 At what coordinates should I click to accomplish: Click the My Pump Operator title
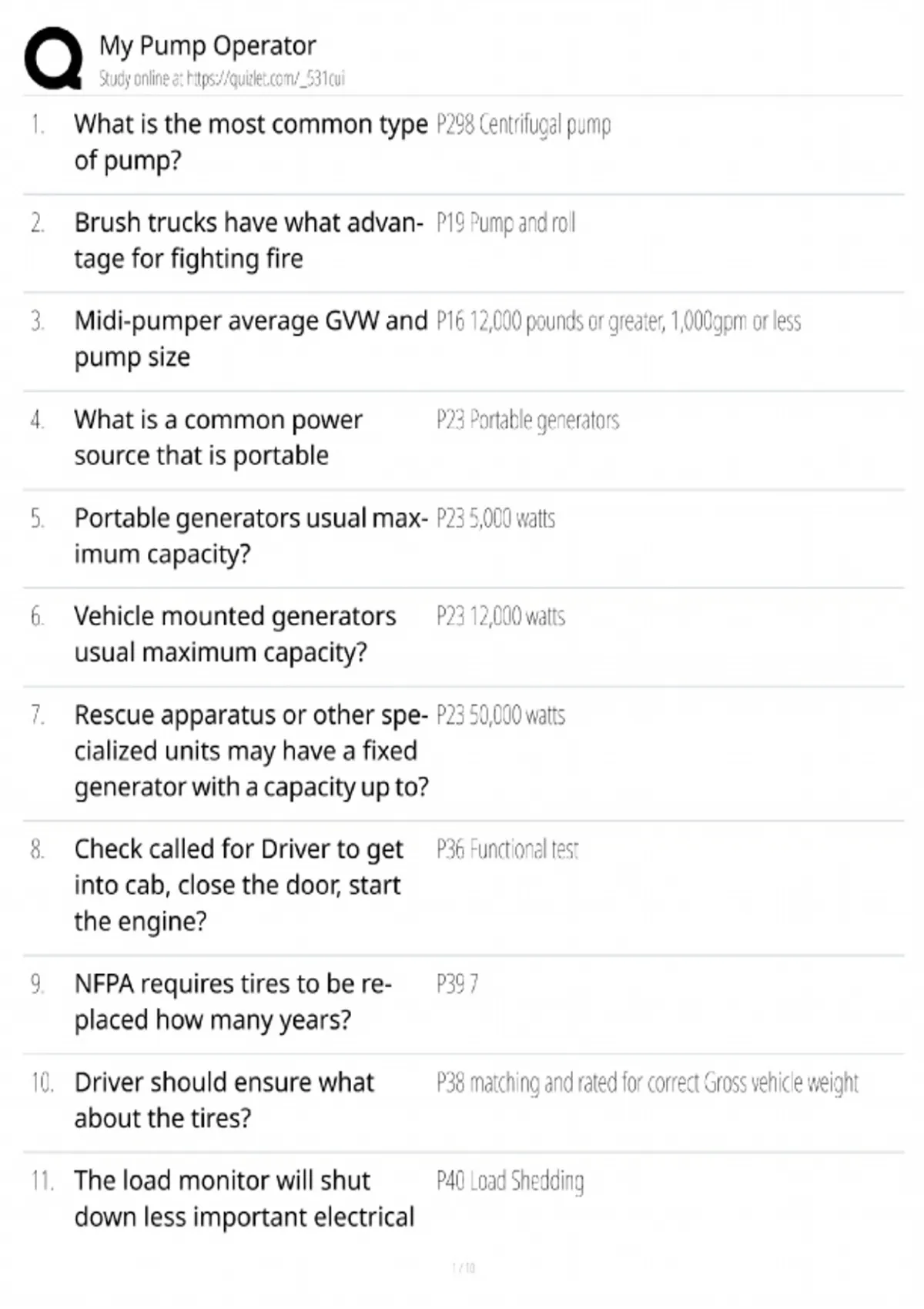click(x=207, y=45)
